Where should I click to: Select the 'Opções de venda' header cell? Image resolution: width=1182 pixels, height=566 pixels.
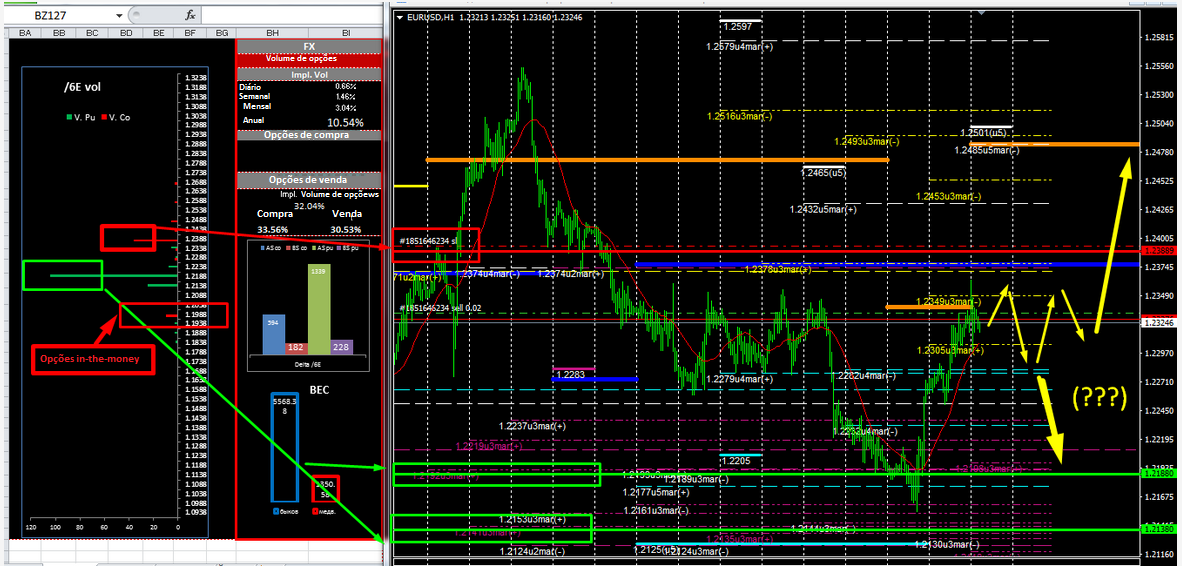308,180
